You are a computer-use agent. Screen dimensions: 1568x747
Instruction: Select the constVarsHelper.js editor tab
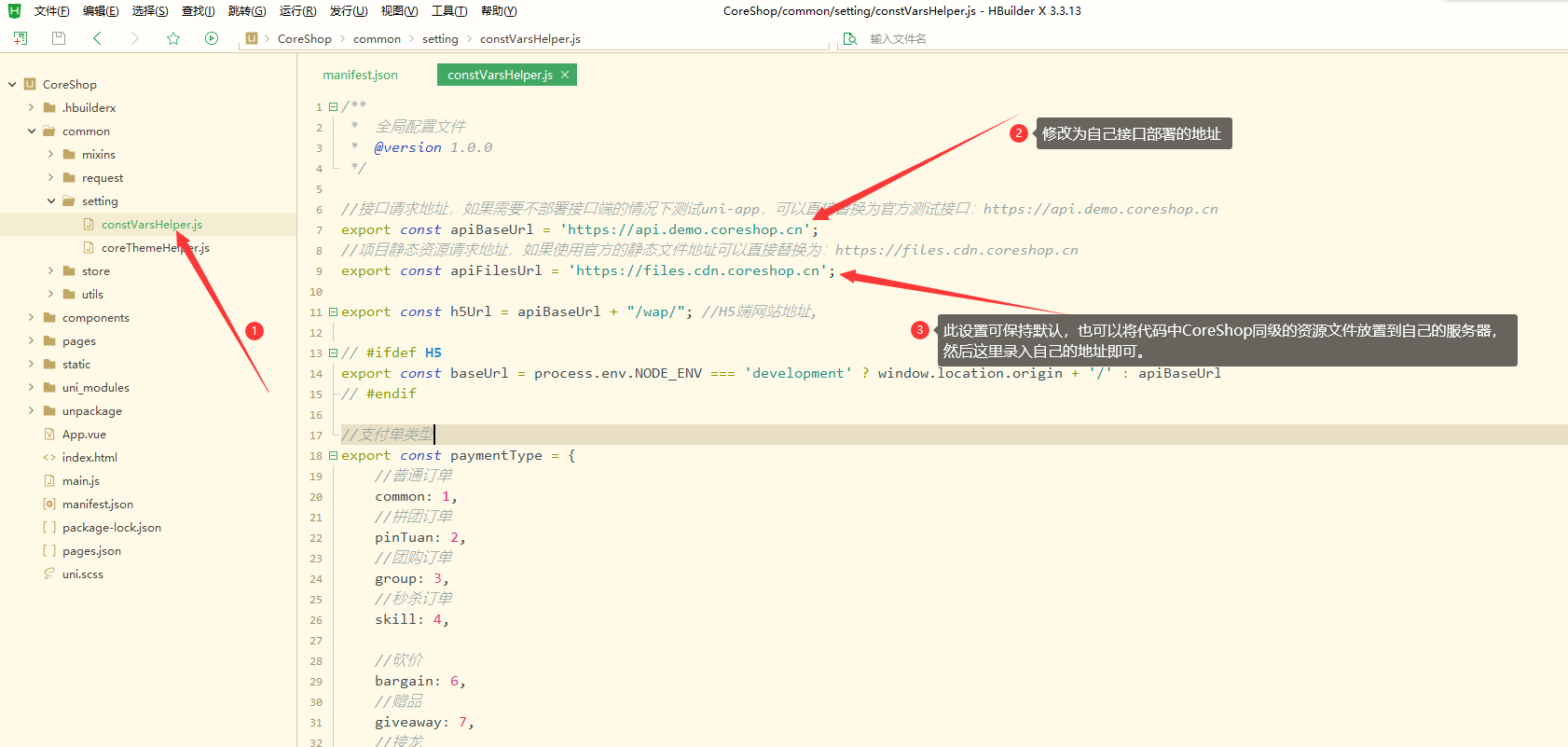(x=507, y=75)
